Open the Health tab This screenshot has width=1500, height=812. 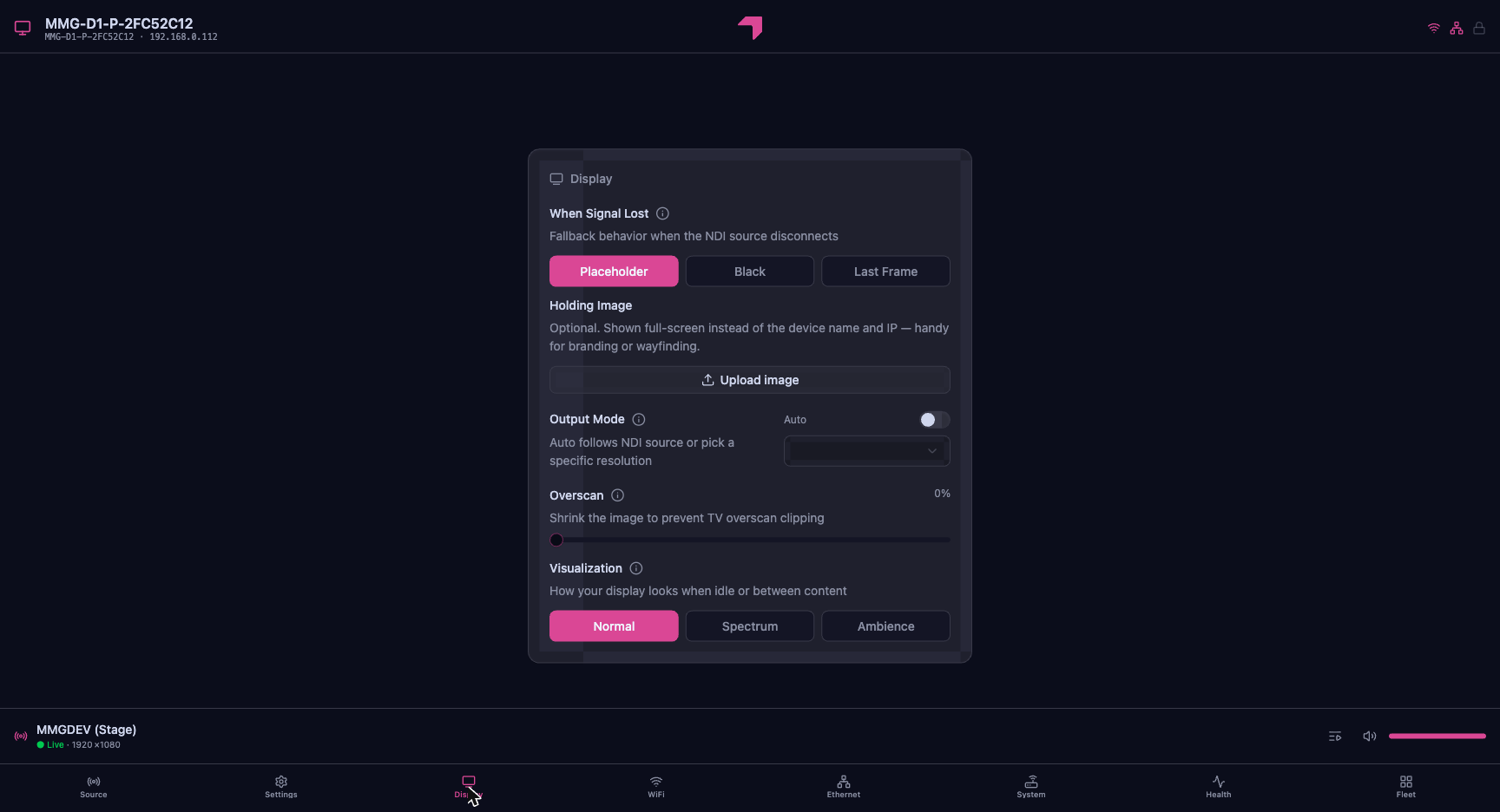[x=1219, y=788]
